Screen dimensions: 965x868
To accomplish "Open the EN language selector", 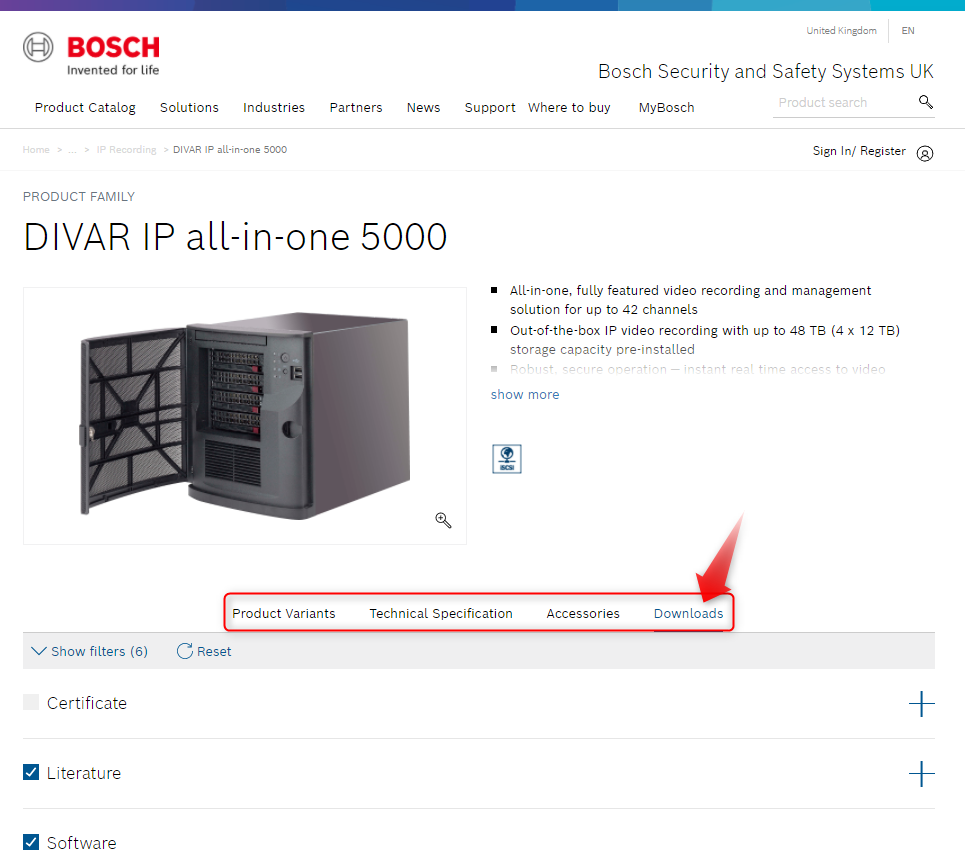I will (x=907, y=31).
